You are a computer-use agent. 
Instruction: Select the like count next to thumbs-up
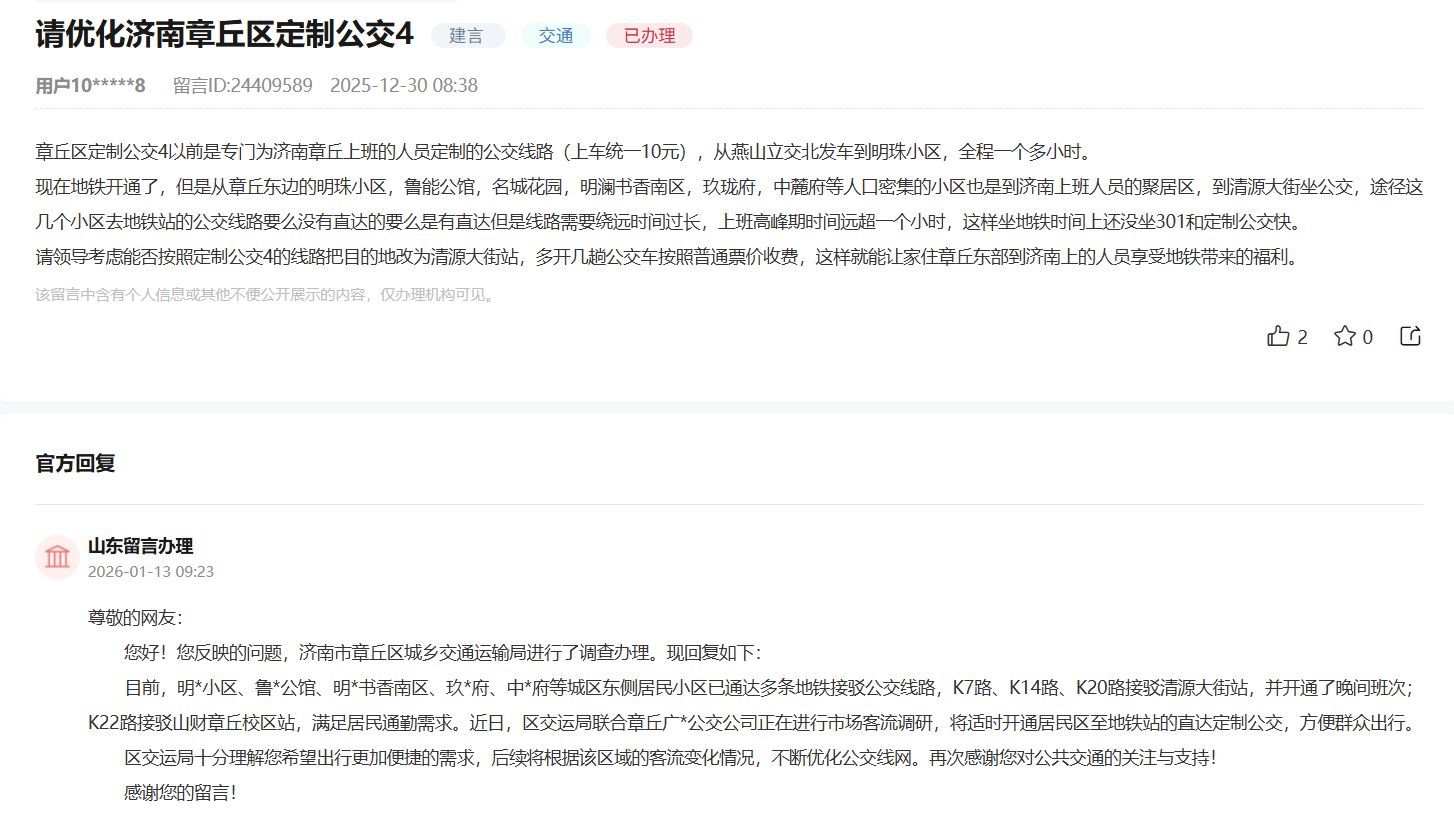click(1302, 337)
